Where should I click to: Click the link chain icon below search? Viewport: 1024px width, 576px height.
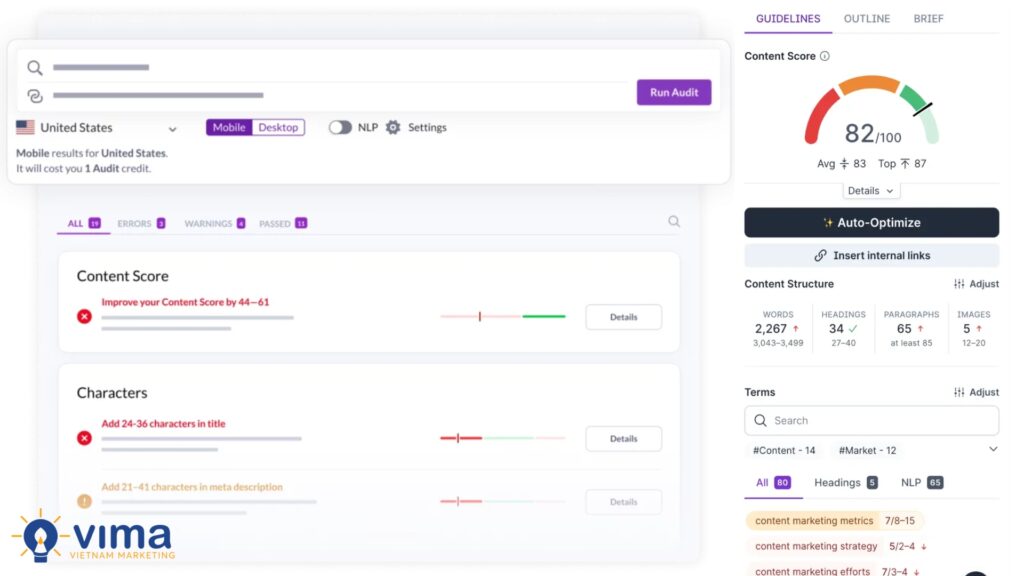(x=35, y=96)
